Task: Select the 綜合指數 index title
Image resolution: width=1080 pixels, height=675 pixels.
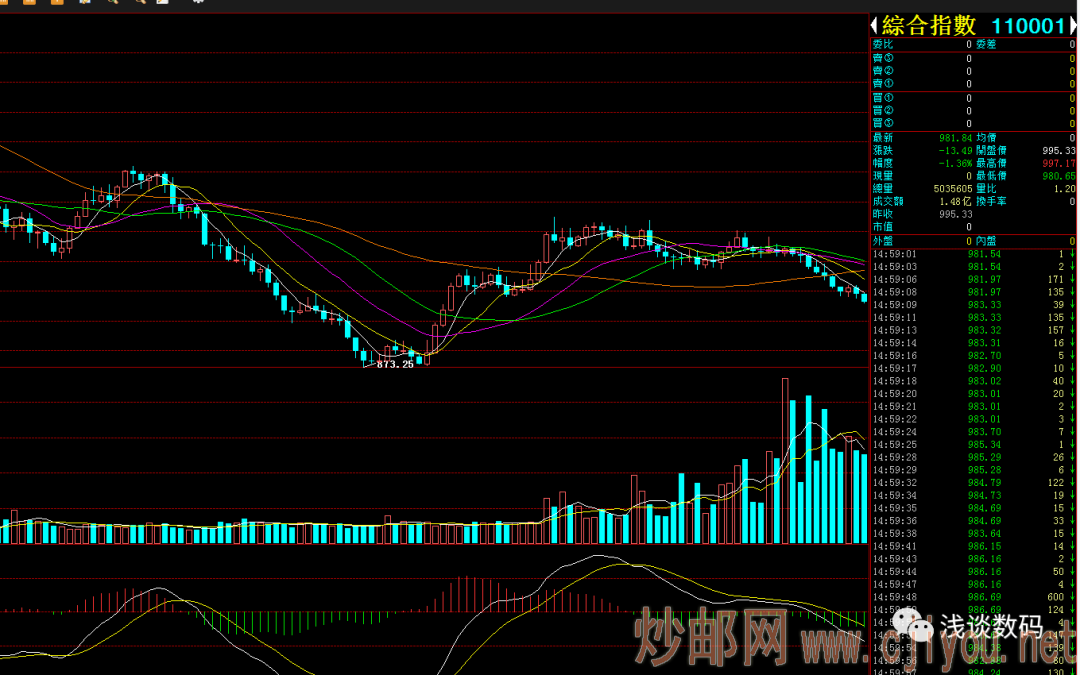Action: click(929, 26)
